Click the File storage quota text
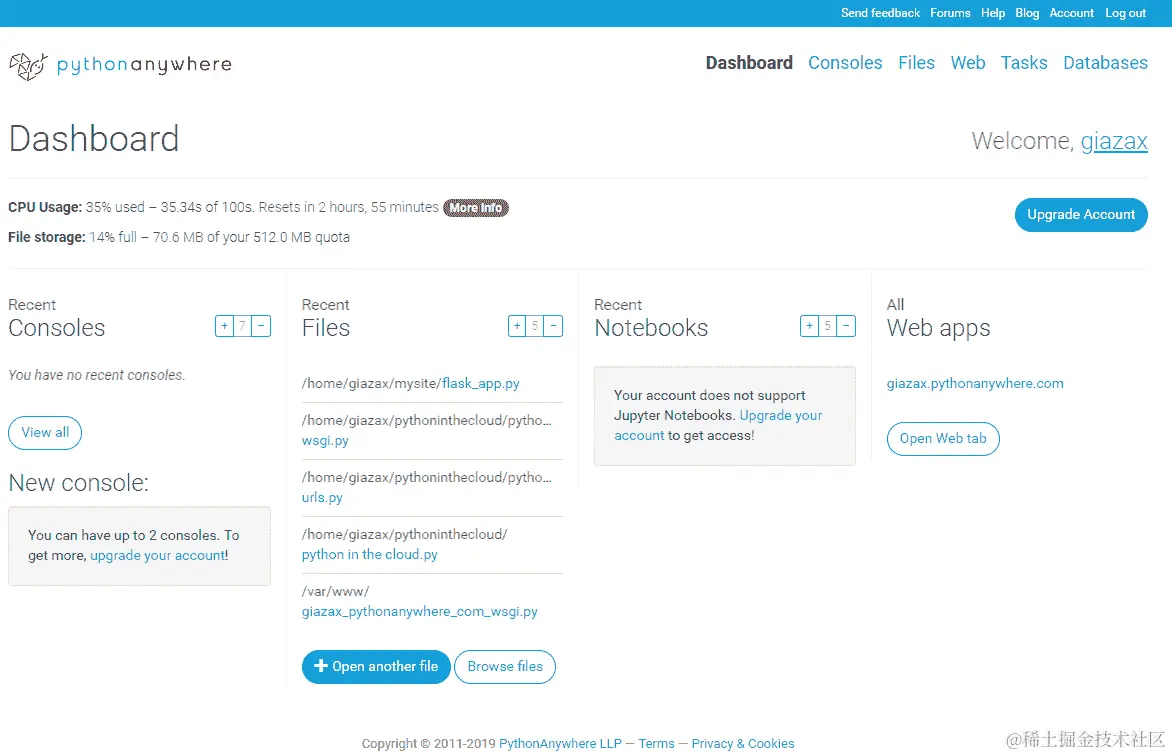Screen dimensions: 1172x756 coord(179,237)
